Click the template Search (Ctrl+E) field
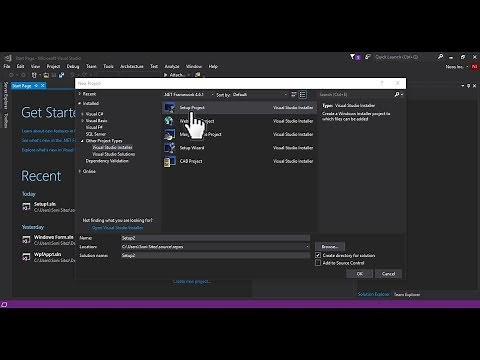The width and height of the screenshot is (480, 360). (356, 95)
